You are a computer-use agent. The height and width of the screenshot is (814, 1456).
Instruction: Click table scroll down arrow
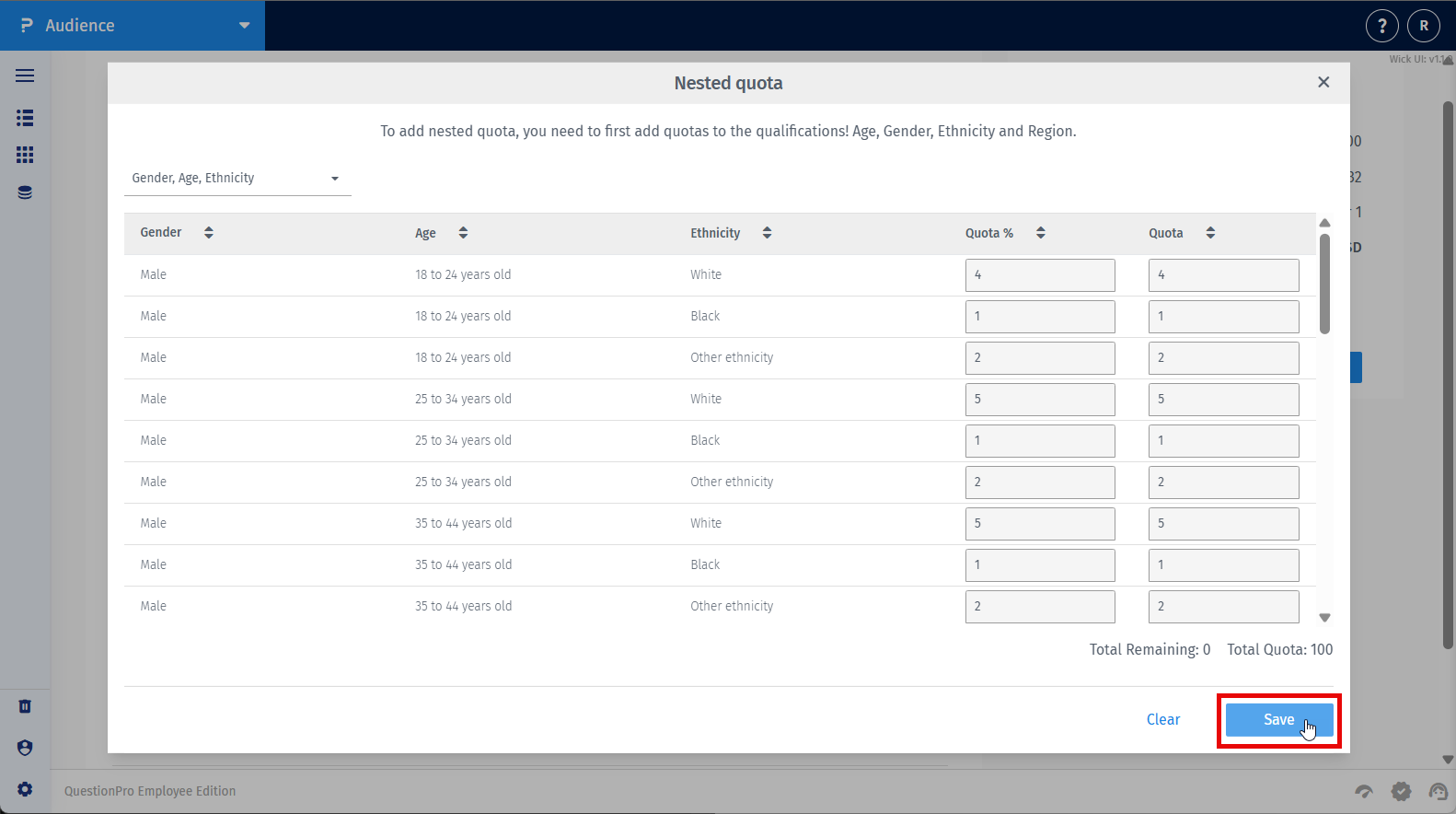(x=1325, y=618)
